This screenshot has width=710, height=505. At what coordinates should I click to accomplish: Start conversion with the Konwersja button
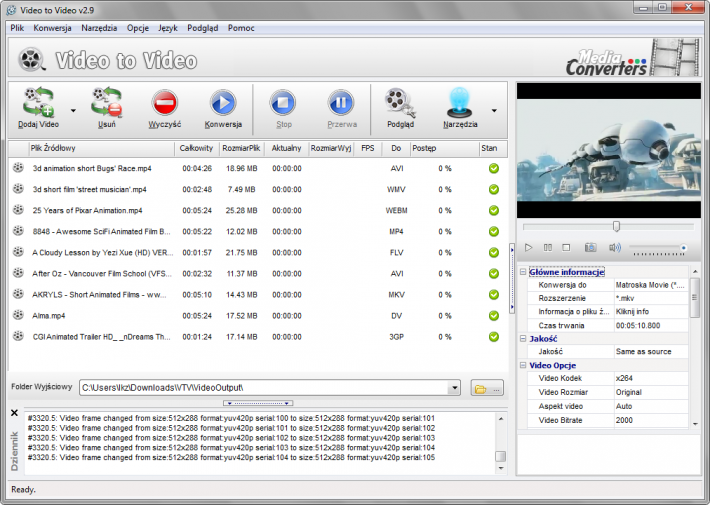223,108
